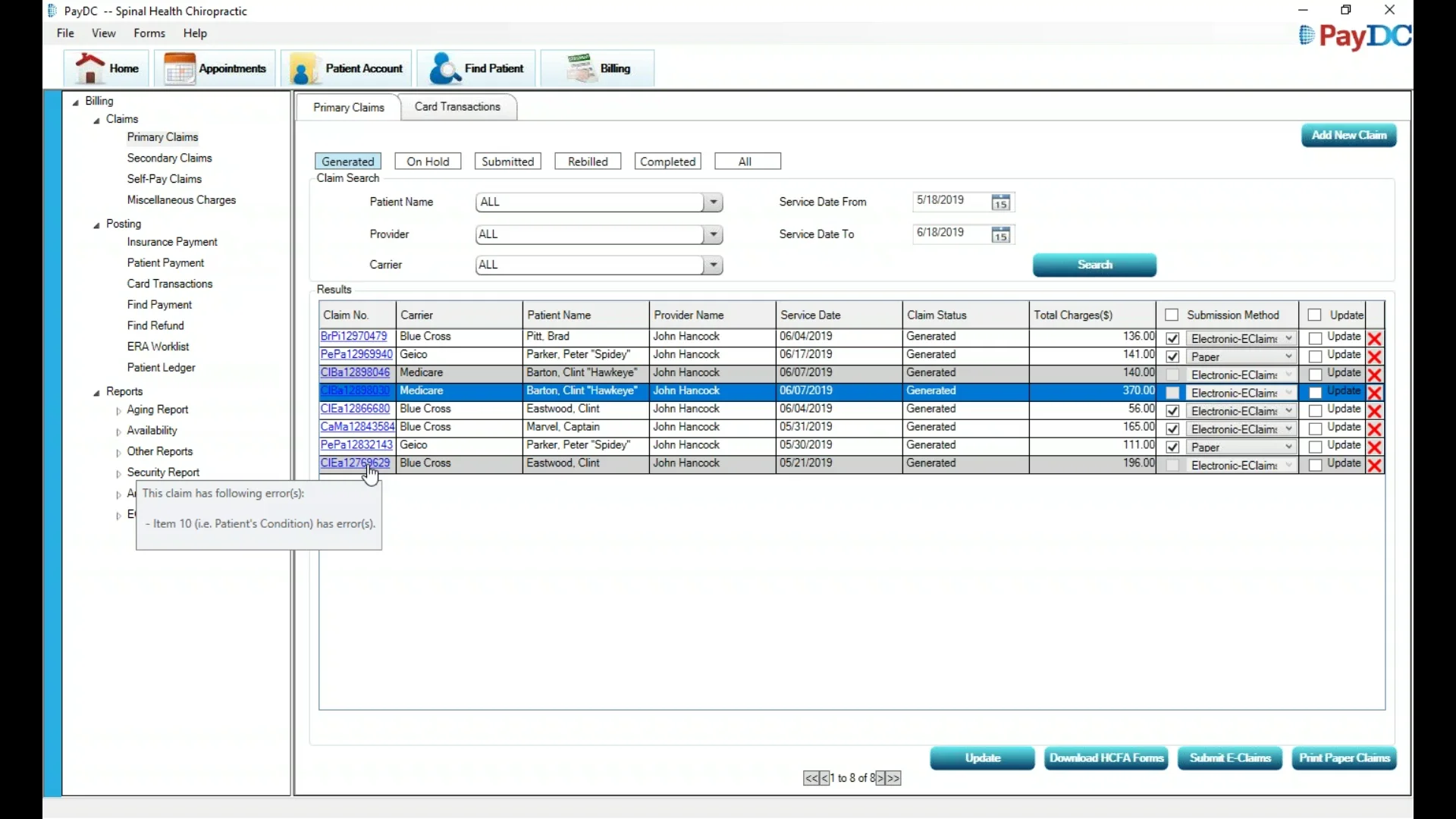Show Submitted claims filter
The height and width of the screenshot is (819, 1456).
[x=508, y=162]
